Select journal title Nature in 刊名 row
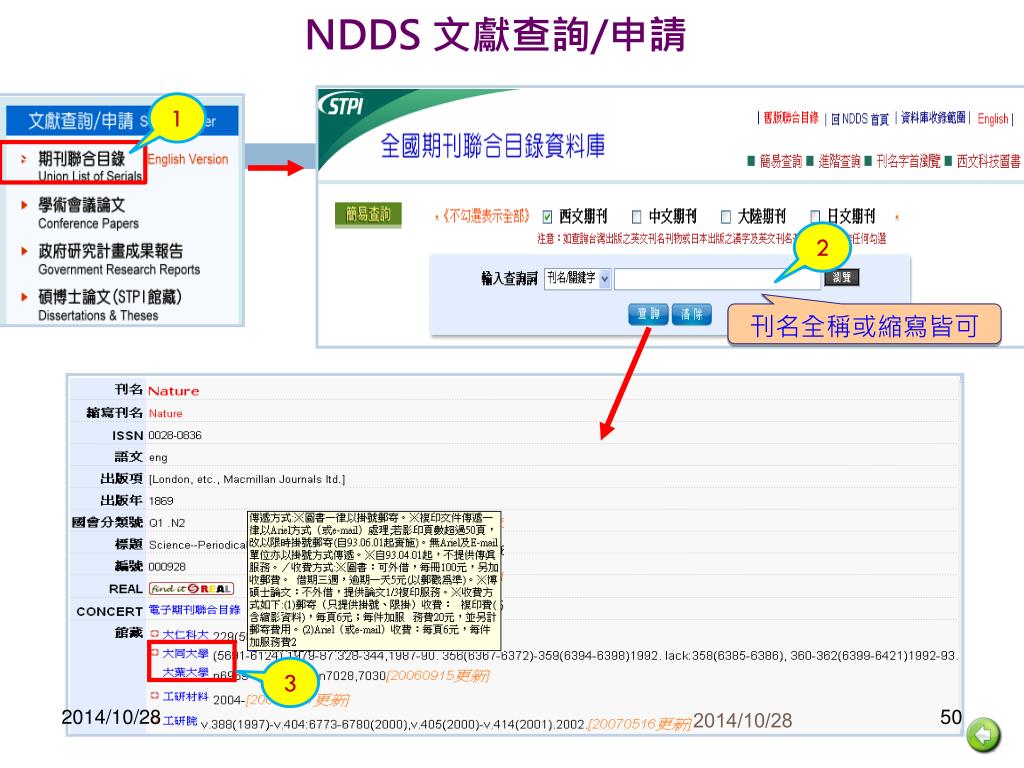 click(174, 391)
